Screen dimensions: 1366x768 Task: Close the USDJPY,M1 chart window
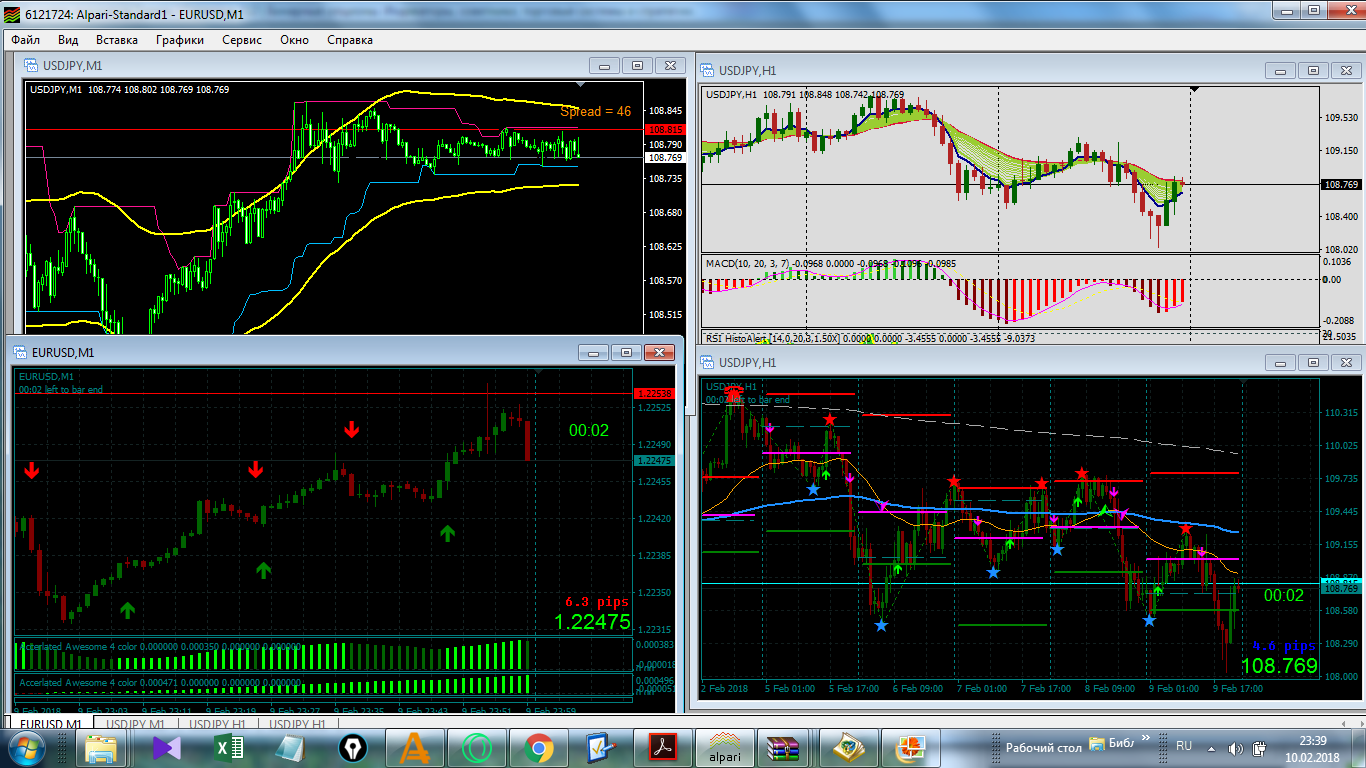pyautogui.click(x=670, y=66)
